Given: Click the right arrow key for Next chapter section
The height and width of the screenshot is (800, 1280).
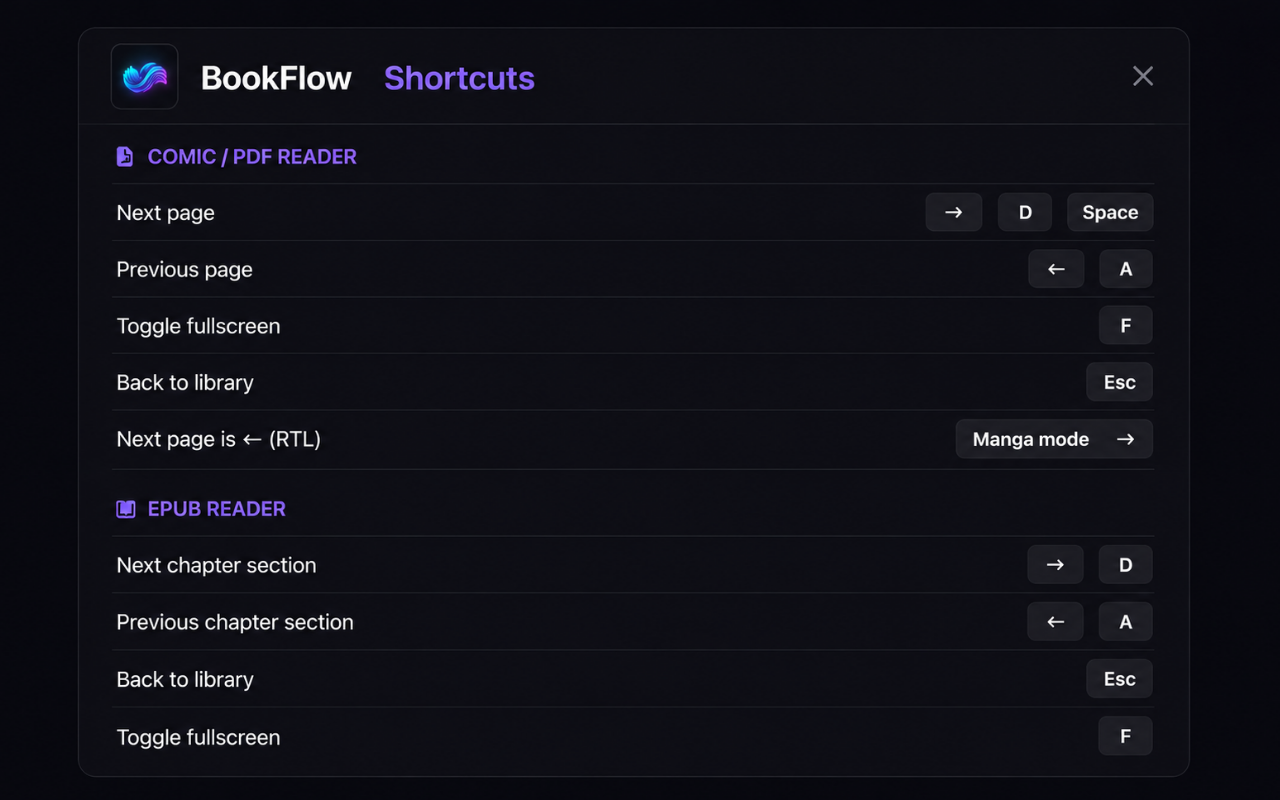Looking at the screenshot, I should 1055,565.
